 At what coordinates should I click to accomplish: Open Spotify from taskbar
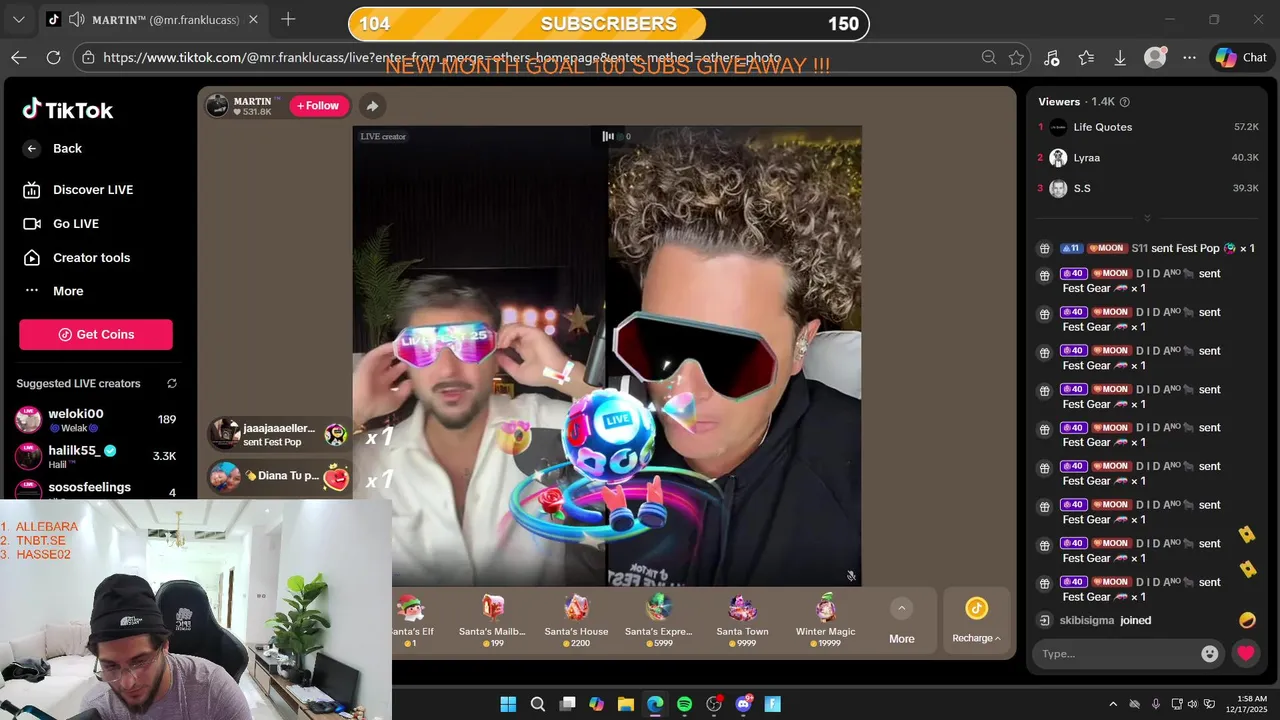684,704
